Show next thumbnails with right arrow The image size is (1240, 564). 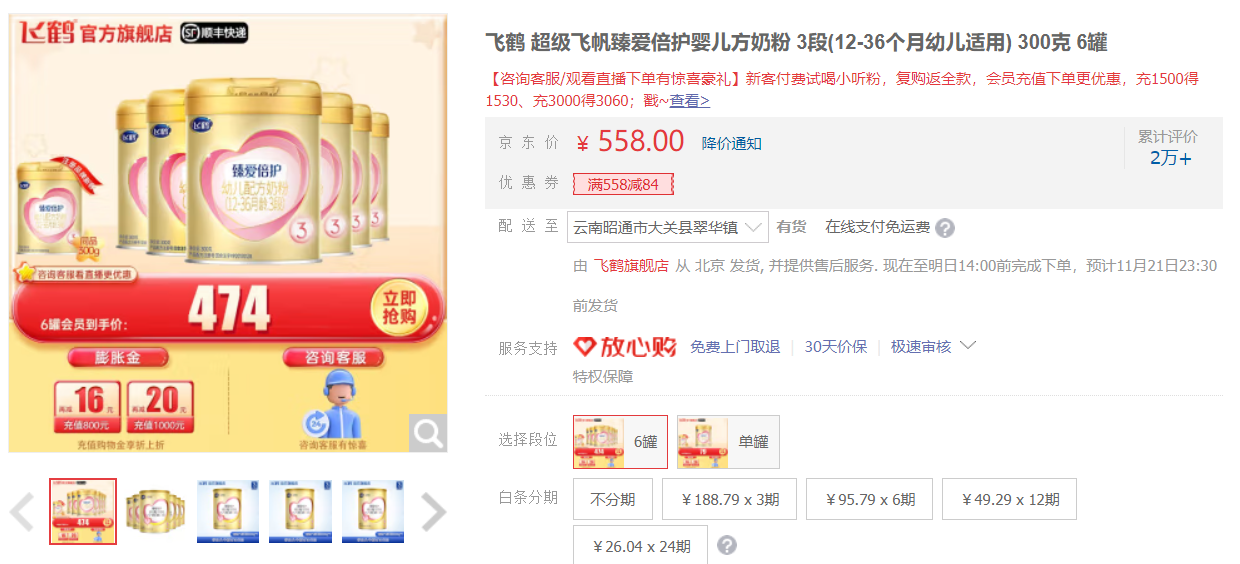[433, 512]
